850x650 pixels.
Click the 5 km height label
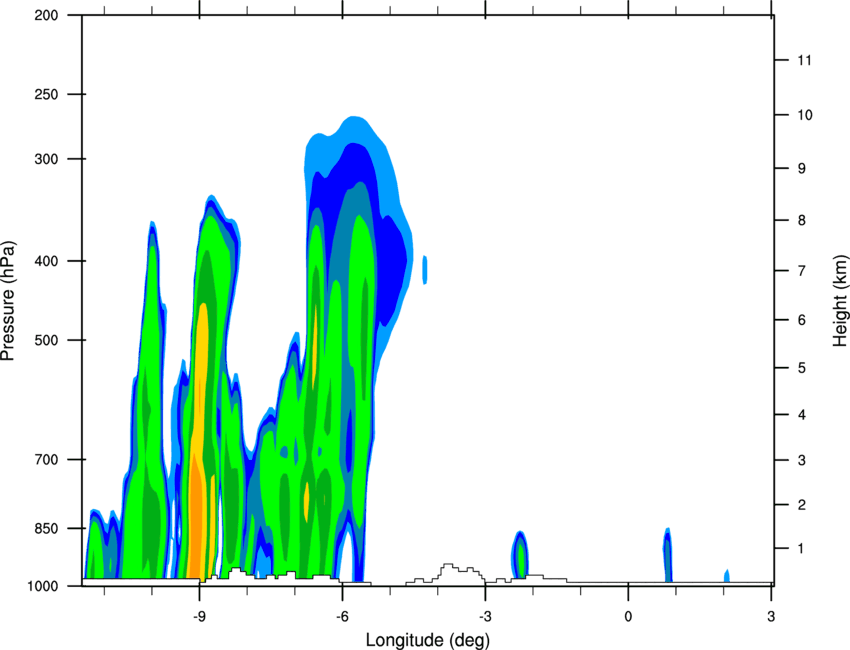point(801,368)
